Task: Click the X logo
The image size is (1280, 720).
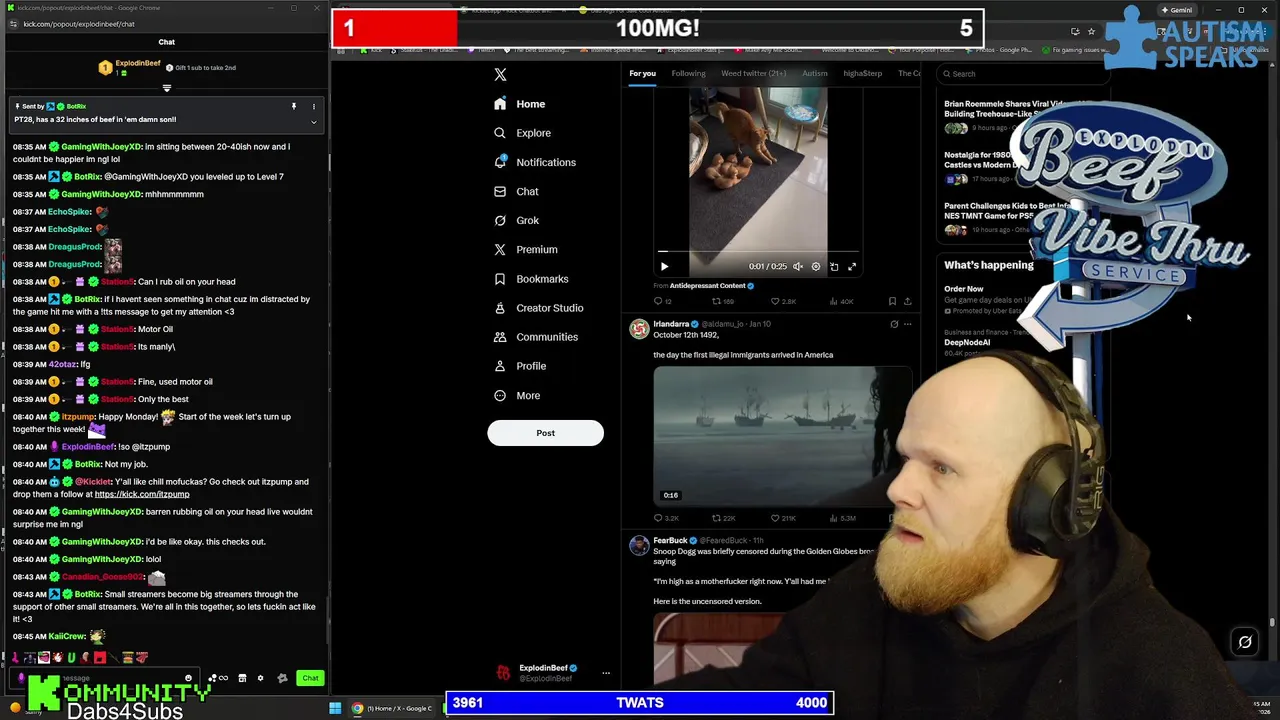Action: click(500, 74)
